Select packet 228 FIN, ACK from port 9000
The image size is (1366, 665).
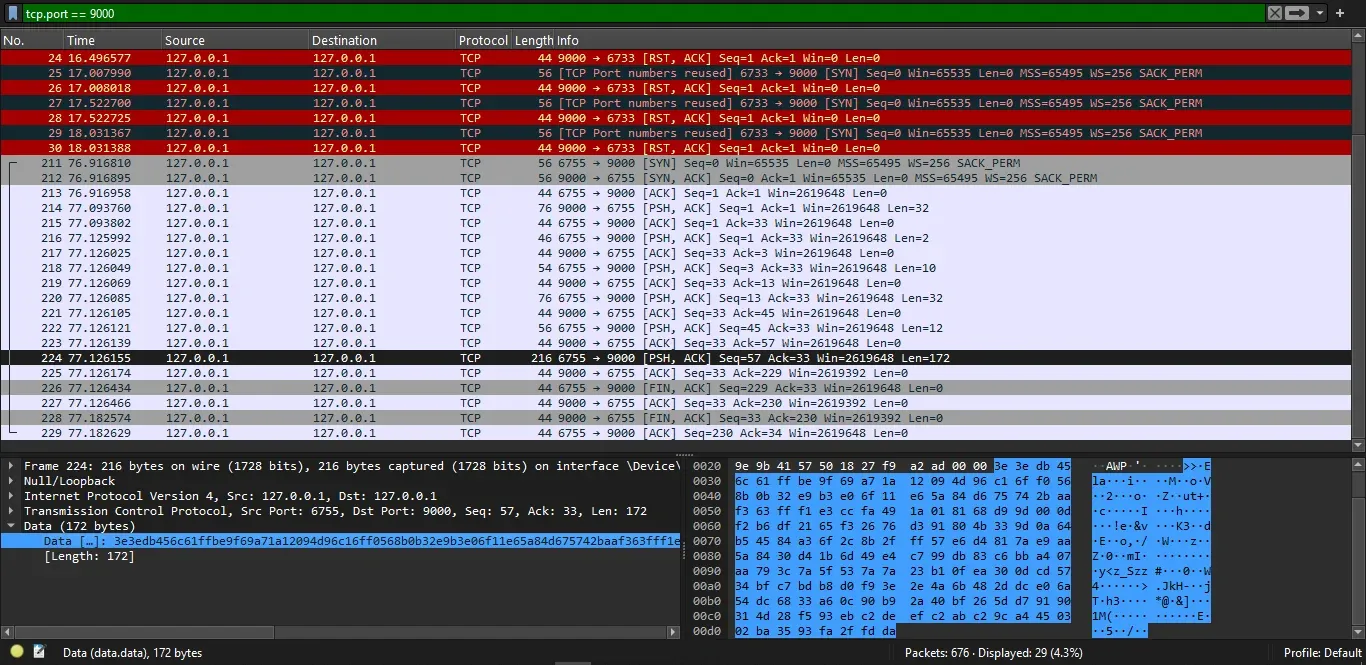click(x=675, y=418)
